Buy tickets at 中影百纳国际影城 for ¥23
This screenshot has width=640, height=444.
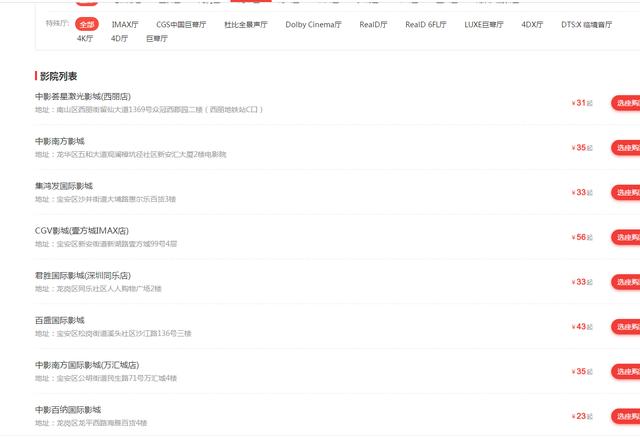pos(626,416)
